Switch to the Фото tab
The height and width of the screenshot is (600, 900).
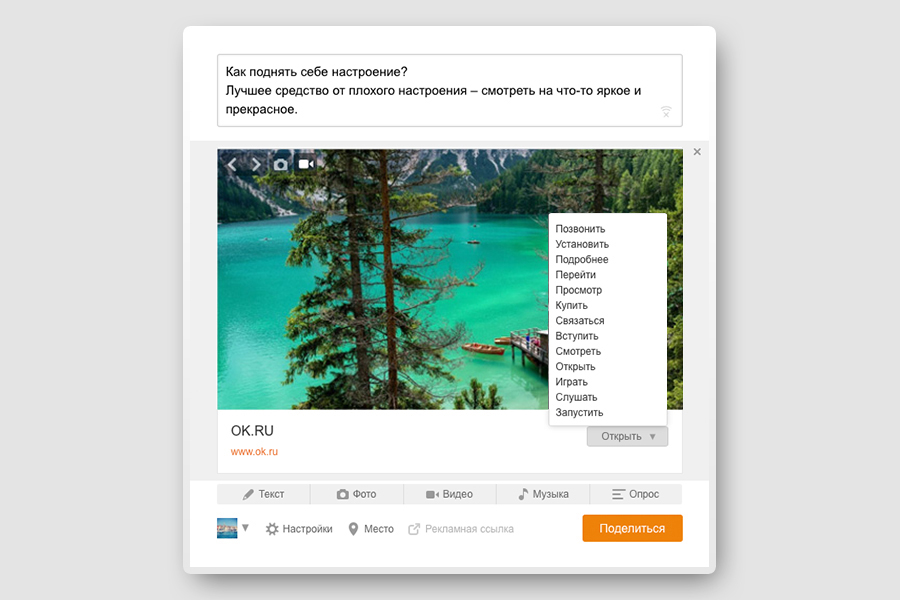(x=356, y=494)
